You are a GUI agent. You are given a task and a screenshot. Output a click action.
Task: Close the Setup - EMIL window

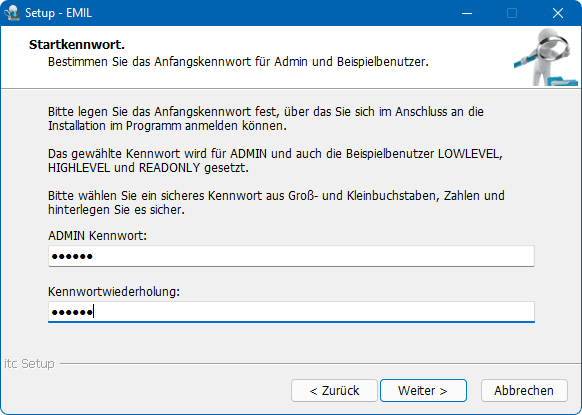click(x=558, y=13)
